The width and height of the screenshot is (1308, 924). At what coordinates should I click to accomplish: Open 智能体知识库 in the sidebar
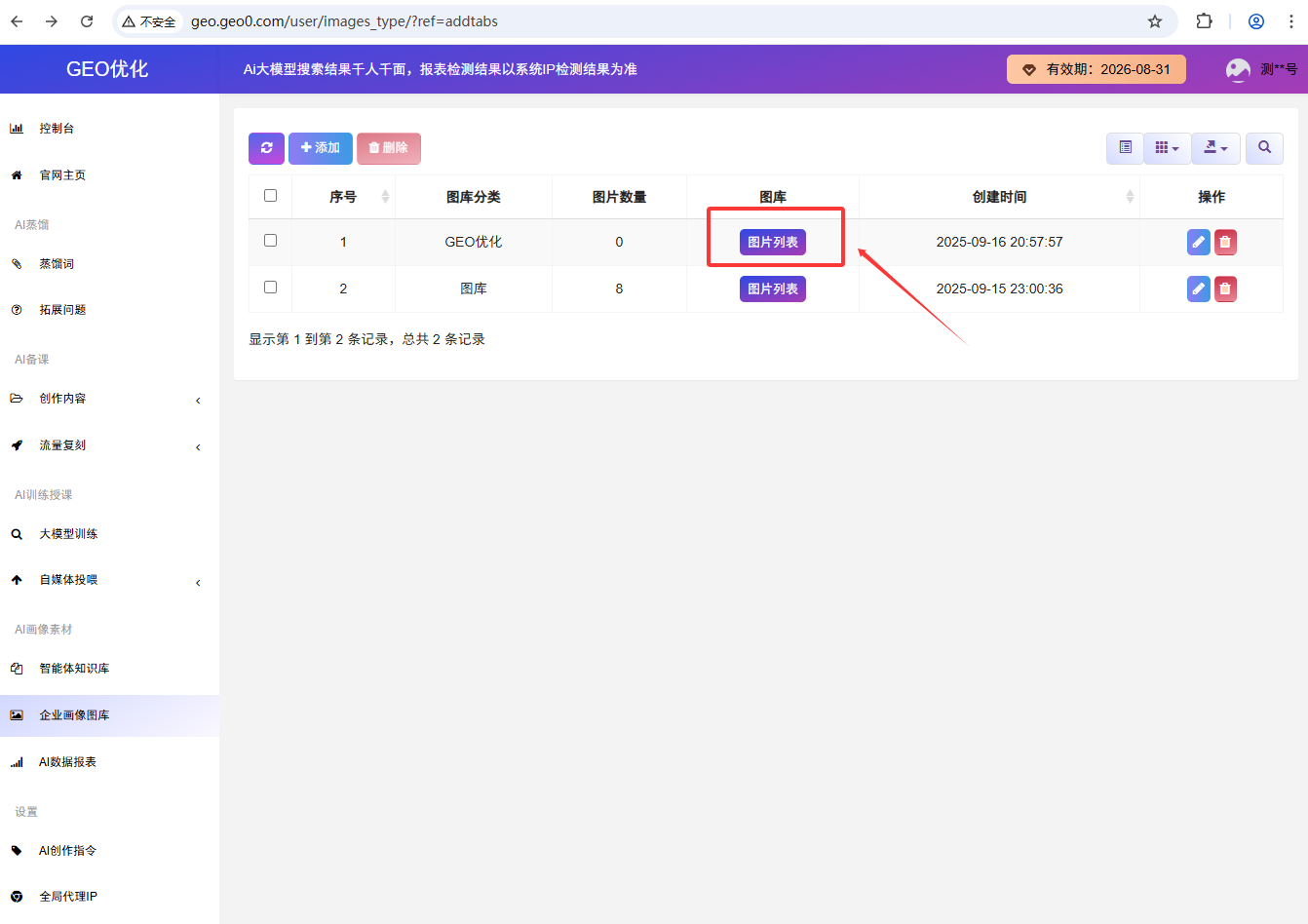pos(74,669)
